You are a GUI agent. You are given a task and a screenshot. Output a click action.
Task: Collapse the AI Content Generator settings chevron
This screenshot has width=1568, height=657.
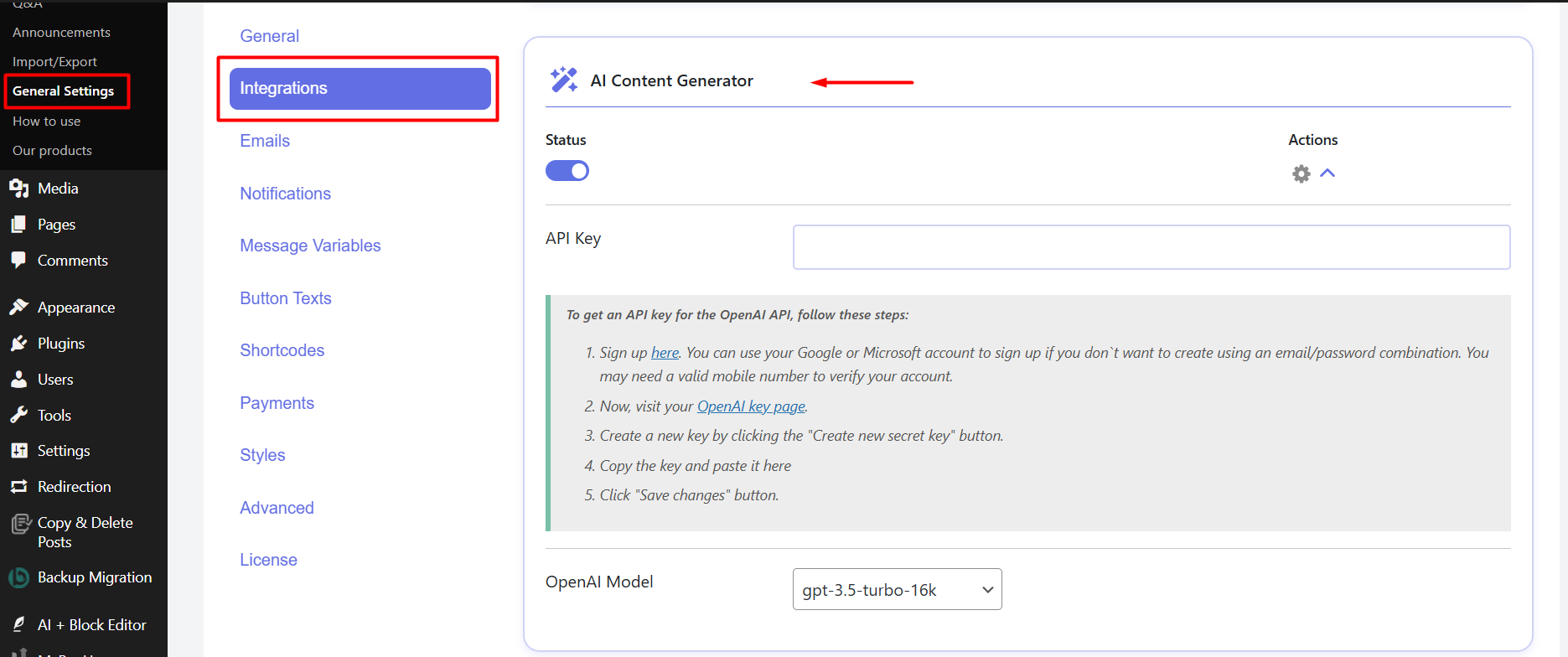coord(1327,173)
